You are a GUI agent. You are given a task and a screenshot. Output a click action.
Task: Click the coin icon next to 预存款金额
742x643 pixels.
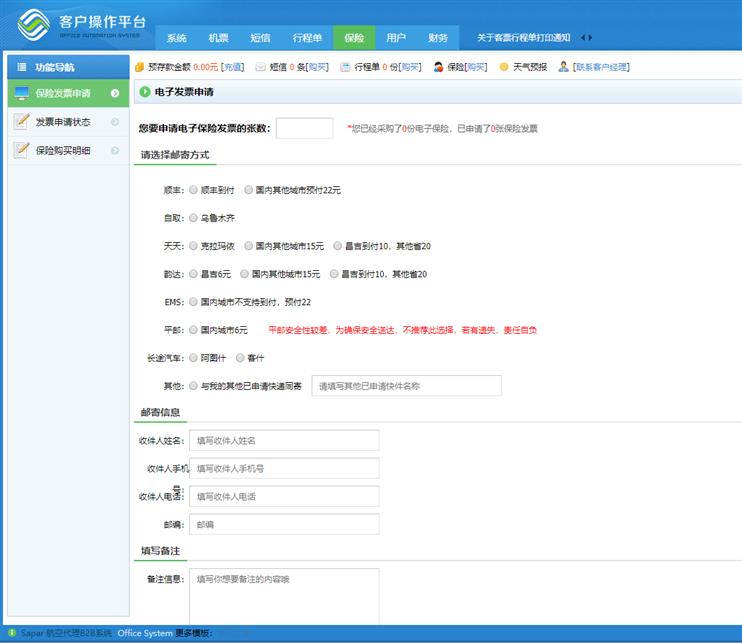tap(139, 67)
